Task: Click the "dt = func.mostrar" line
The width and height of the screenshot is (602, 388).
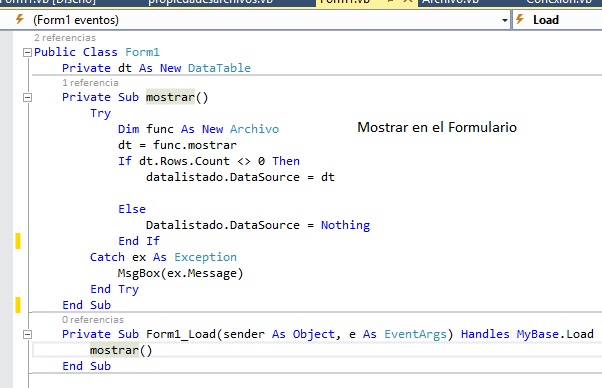Action: (x=177, y=145)
